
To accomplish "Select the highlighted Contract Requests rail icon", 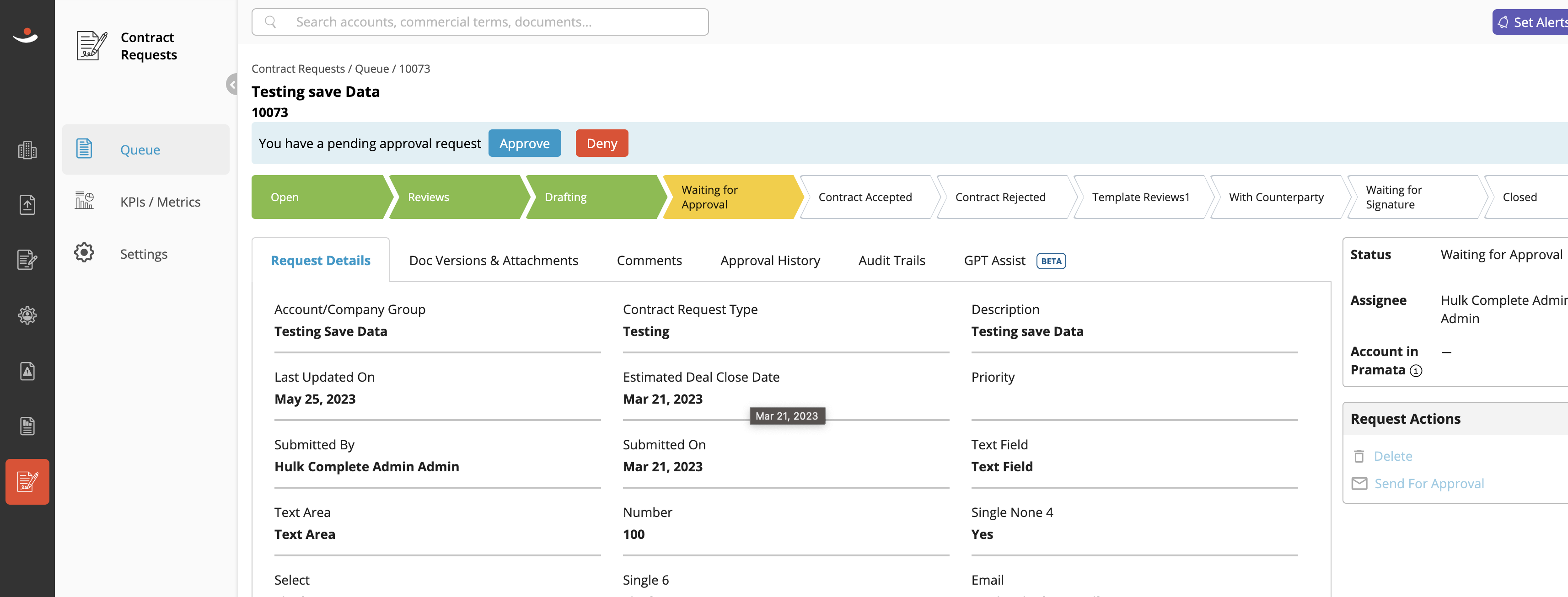I will [x=27, y=481].
